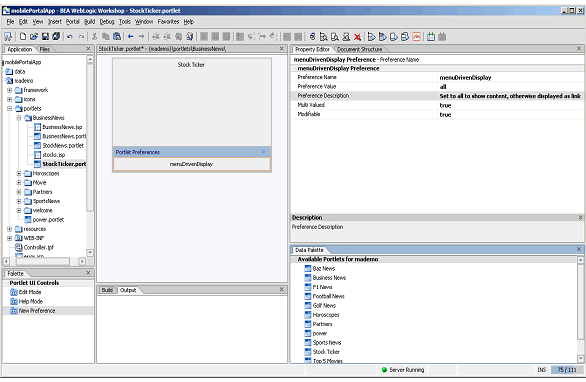
Task: Click the blue Back arrow icon
Action: click(130, 37)
